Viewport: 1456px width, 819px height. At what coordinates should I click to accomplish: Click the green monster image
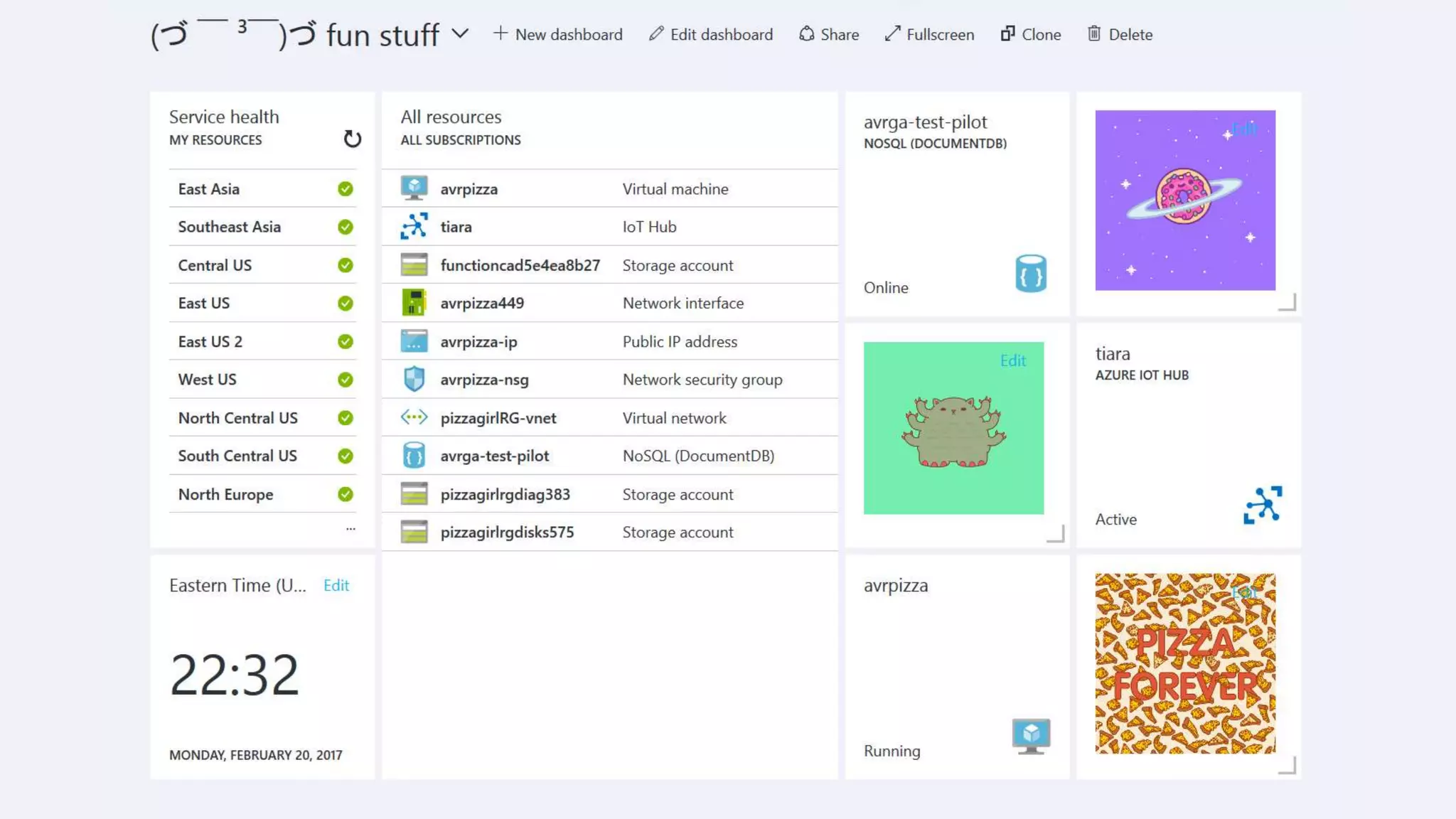953,428
